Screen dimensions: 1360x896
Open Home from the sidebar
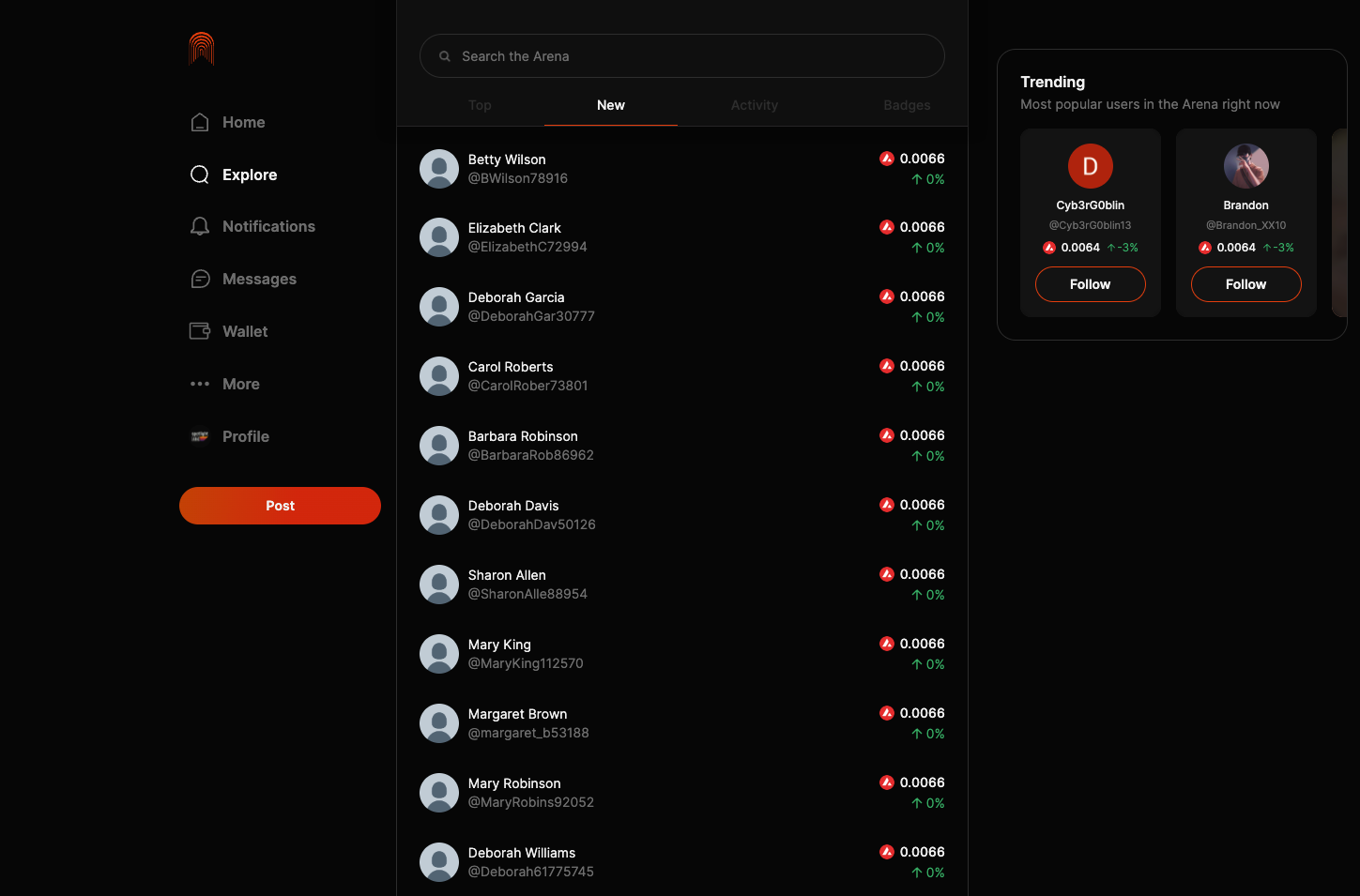[x=243, y=122]
